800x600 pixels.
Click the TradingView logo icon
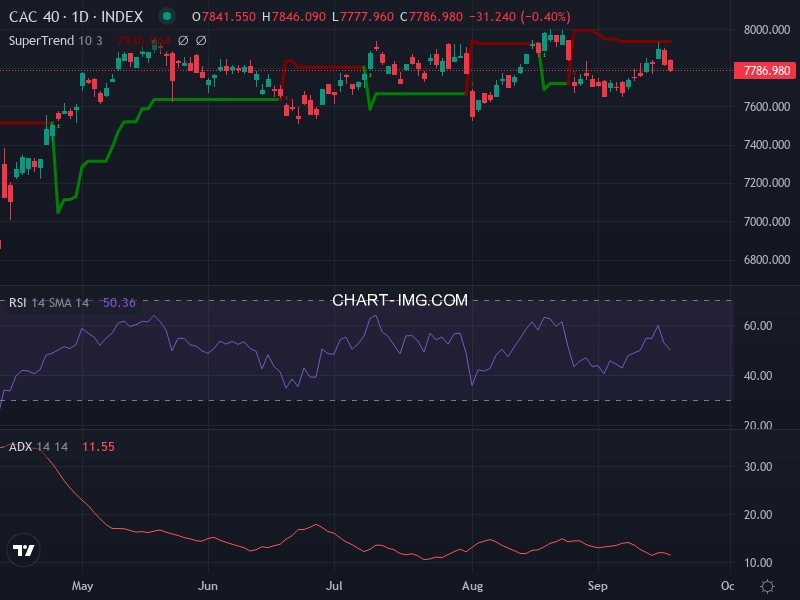click(x=23, y=550)
